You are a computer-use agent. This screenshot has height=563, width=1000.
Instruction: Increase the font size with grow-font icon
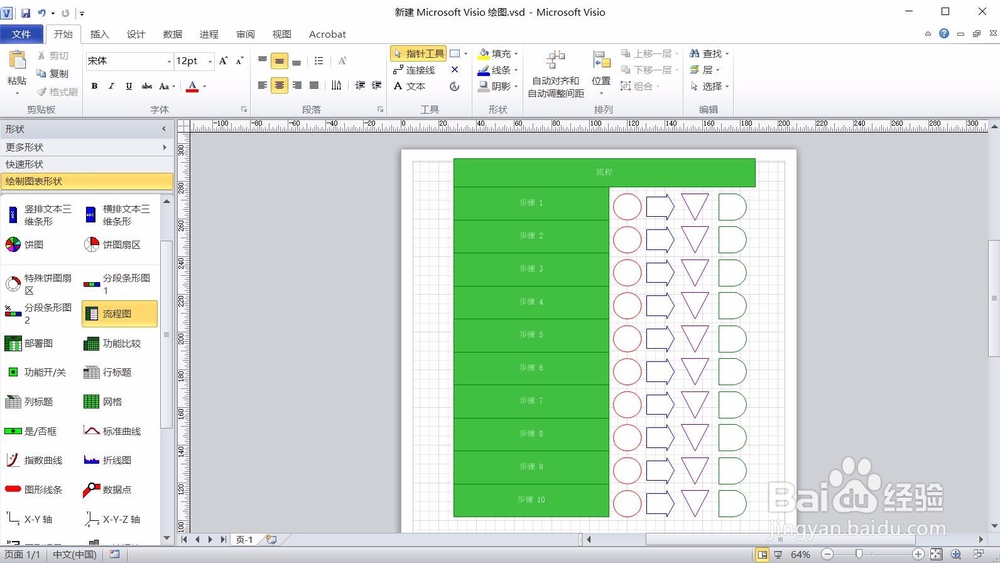pos(223,61)
